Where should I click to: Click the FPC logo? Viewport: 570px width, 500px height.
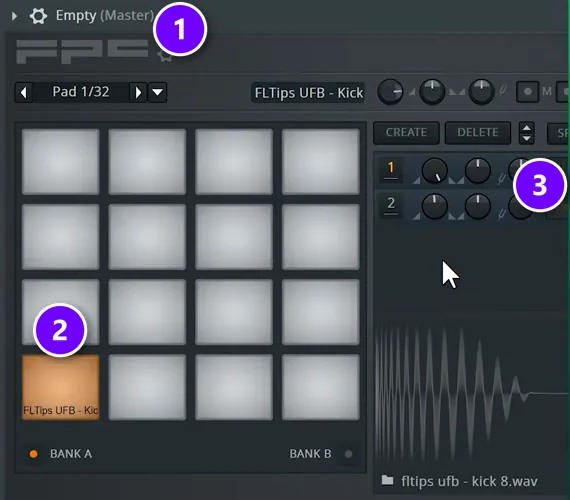(x=82, y=52)
